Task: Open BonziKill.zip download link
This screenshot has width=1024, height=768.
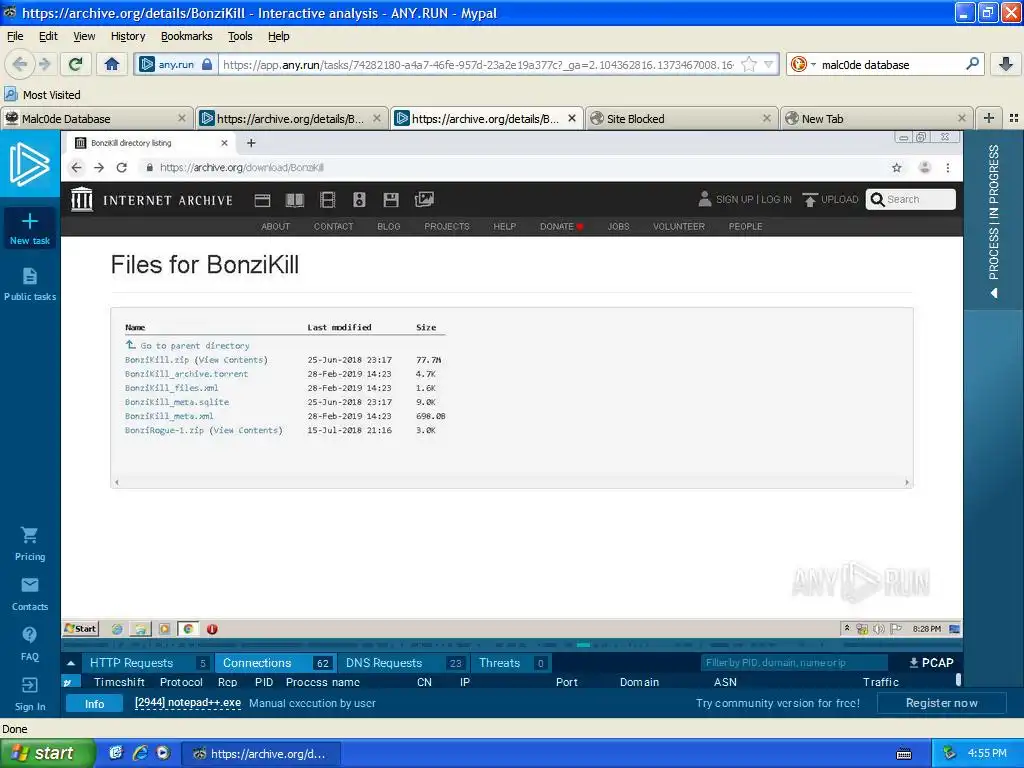Action: (x=157, y=360)
